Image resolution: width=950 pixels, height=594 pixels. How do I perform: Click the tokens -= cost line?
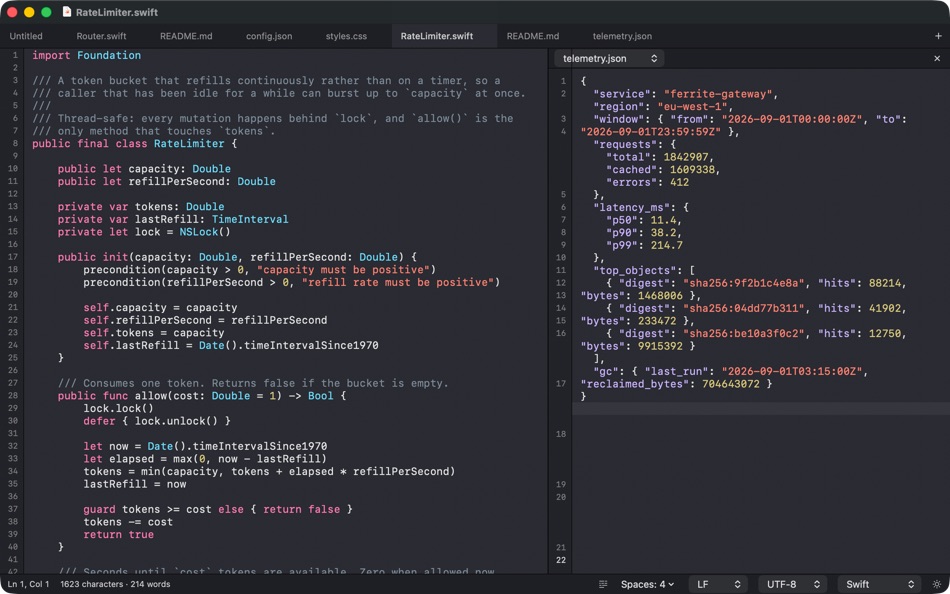point(128,522)
